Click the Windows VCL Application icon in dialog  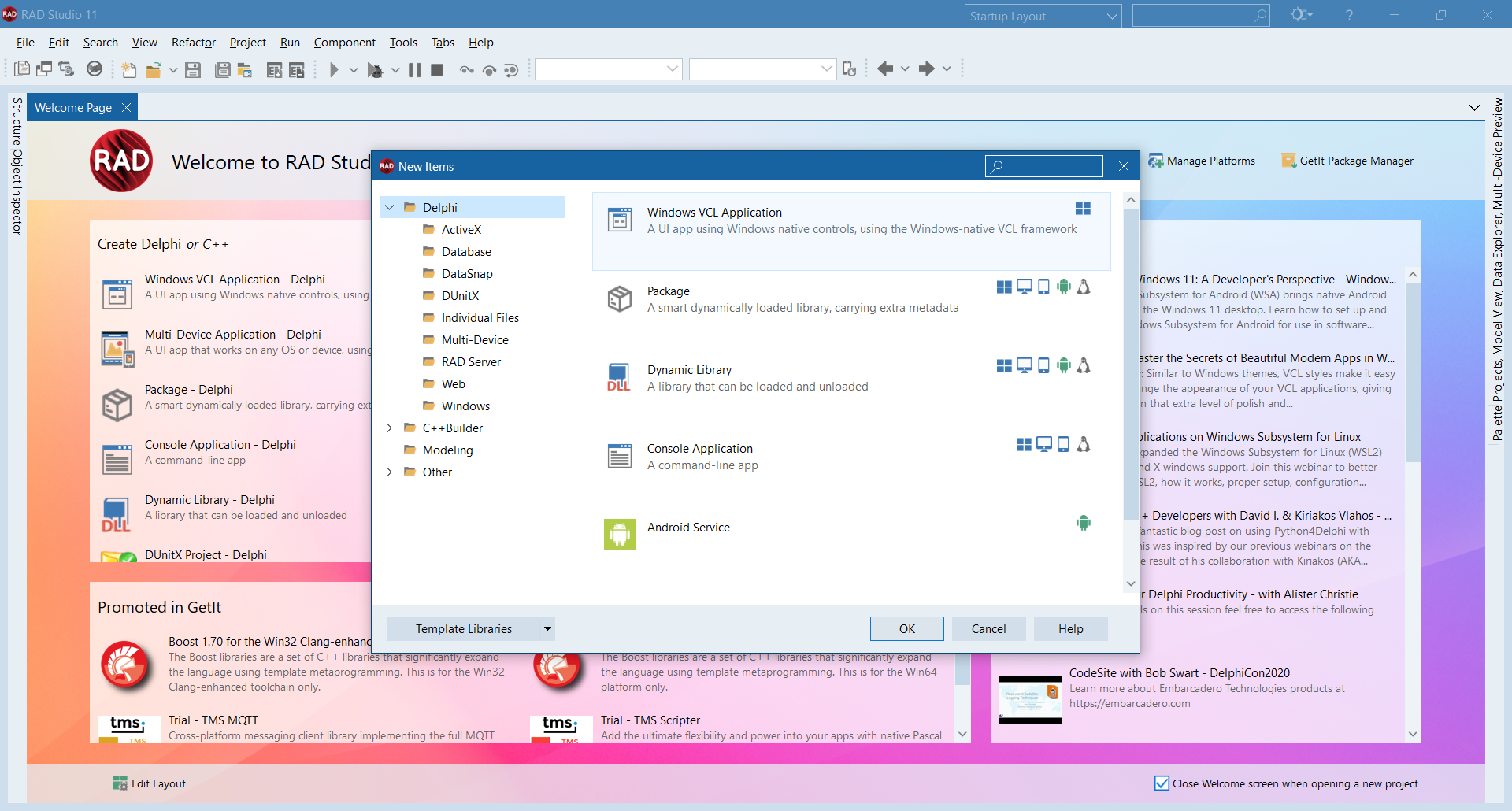point(620,220)
